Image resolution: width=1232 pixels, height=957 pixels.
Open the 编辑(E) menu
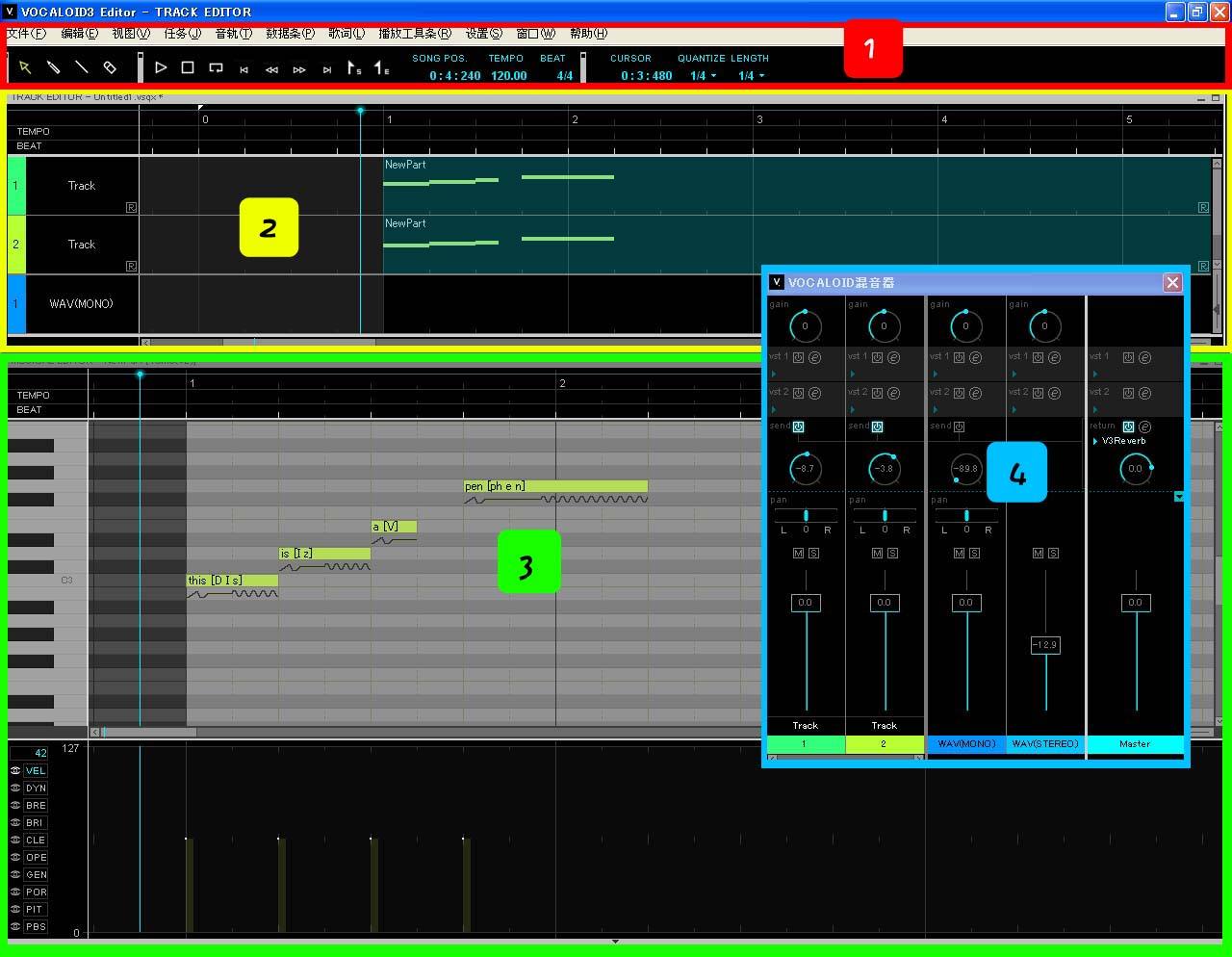pyautogui.click(x=79, y=34)
